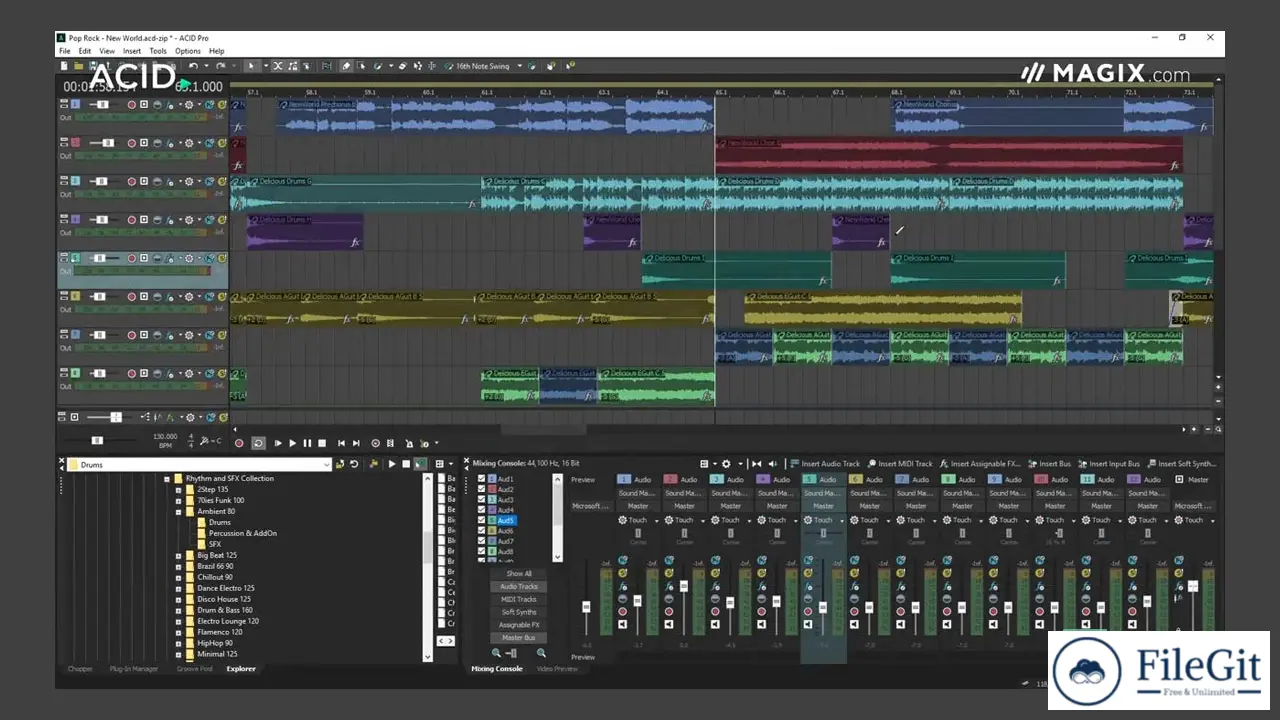
Task: Click Insert Audio Track in mixer toolbar
Action: pyautogui.click(x=825, y=464)
